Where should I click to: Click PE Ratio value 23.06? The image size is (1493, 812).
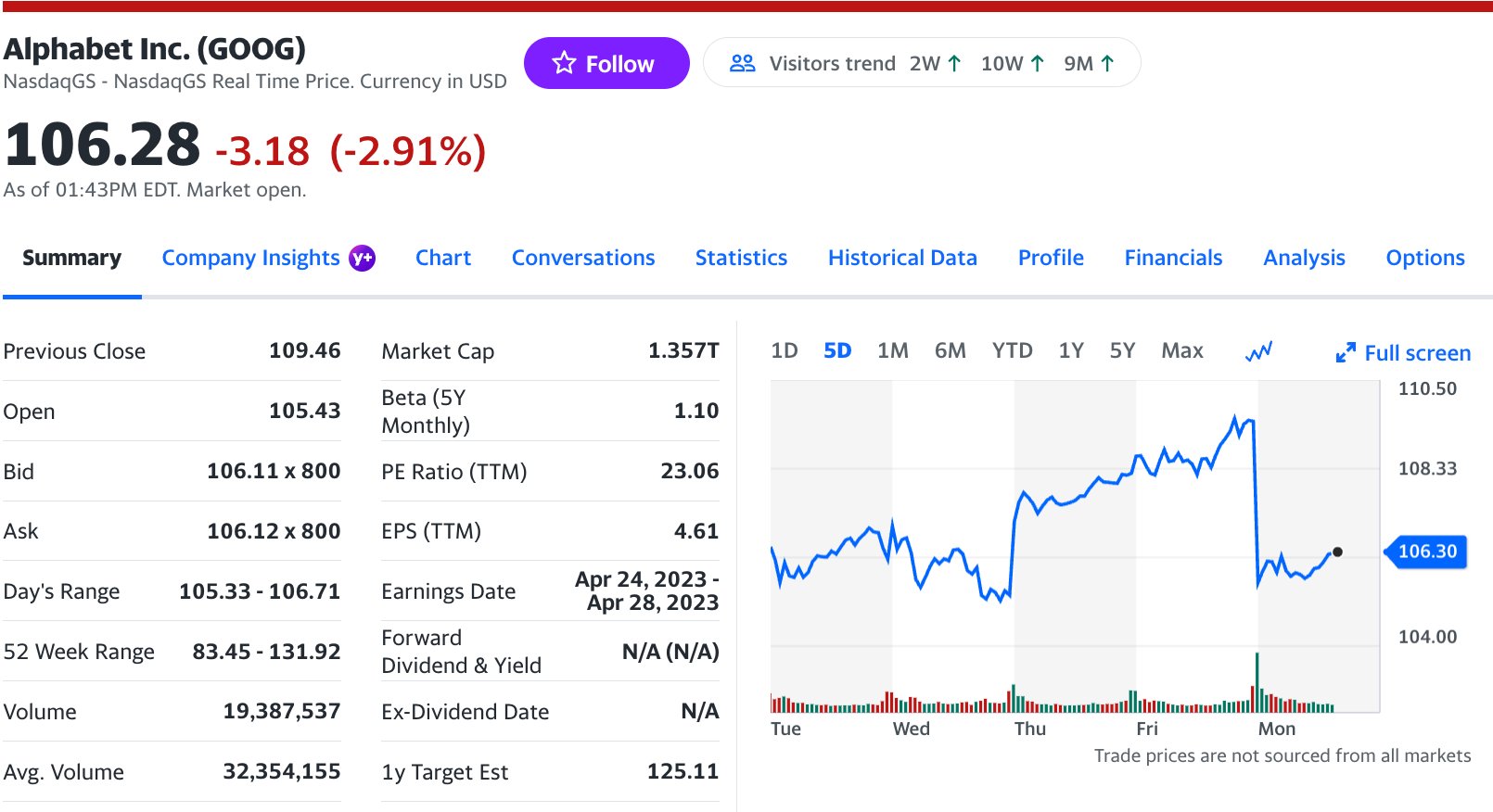[x=690, y=471]
